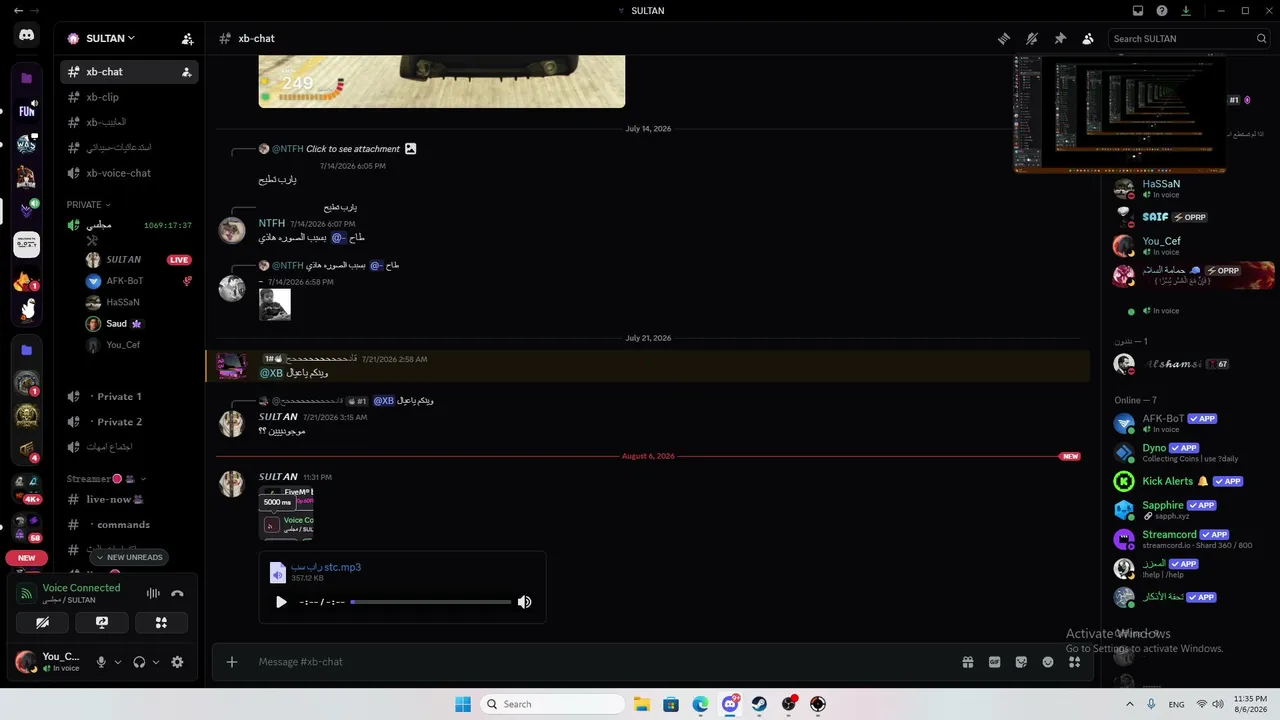Screen dimensions: 1280x720
Task: Open the sticker picker
Action: click(1021, 662)
